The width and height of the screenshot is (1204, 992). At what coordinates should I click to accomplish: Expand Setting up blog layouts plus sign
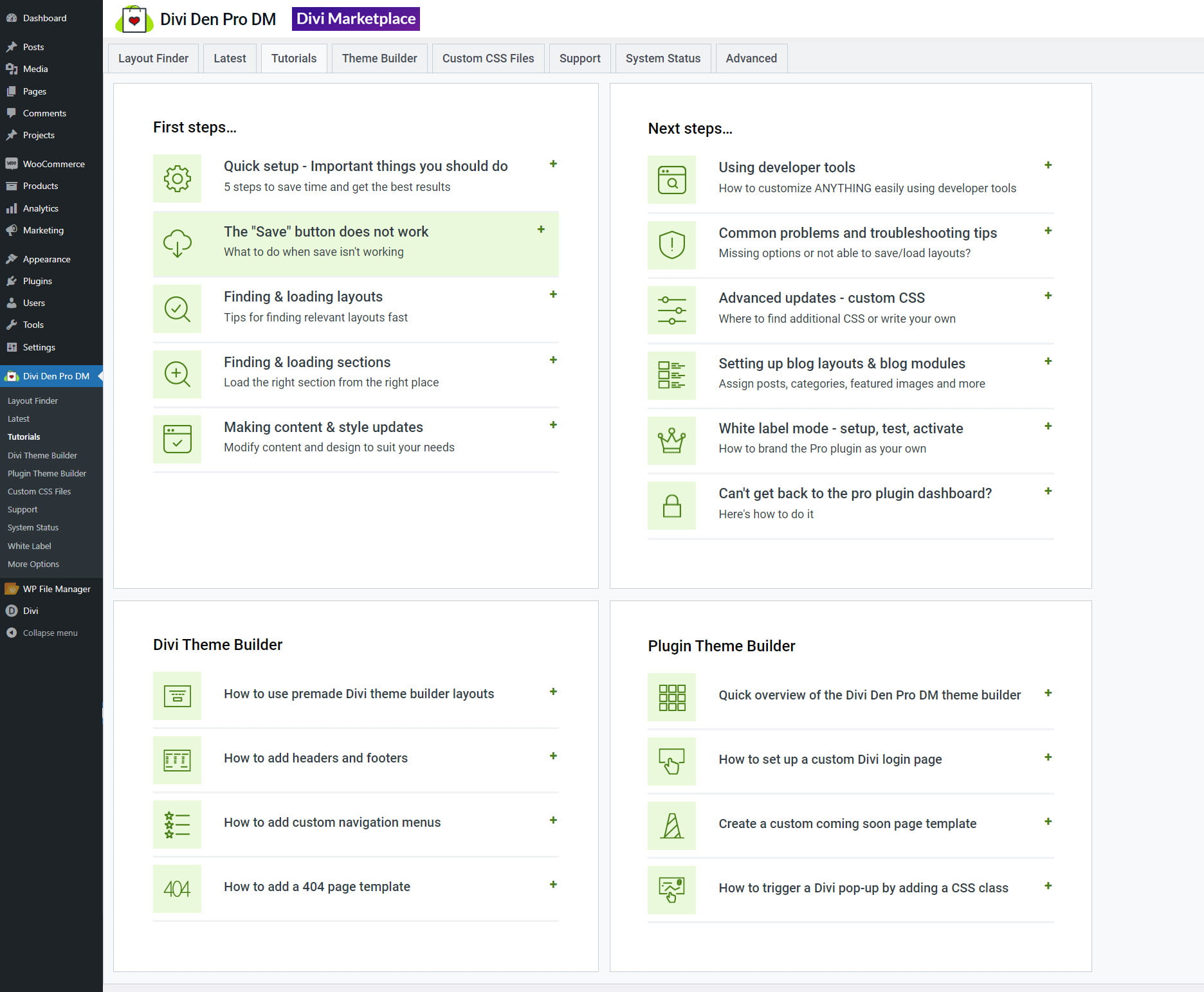(1048, 361)
